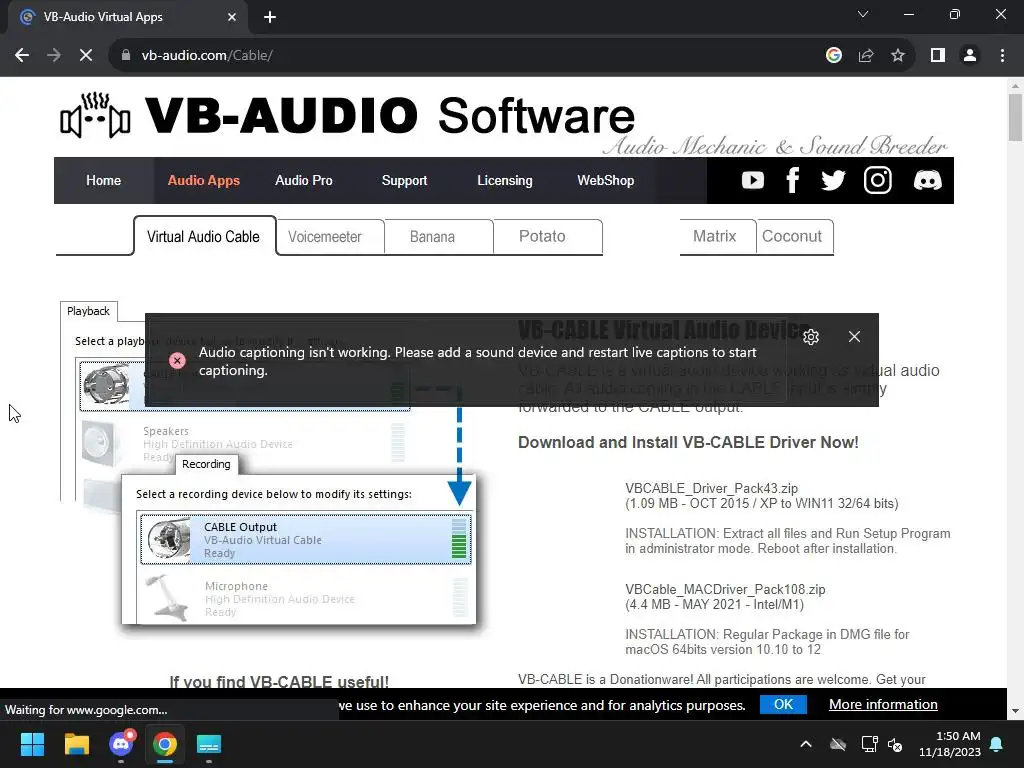Download VBCABLE_Driver_Pack43.zip

click(711, 488)
